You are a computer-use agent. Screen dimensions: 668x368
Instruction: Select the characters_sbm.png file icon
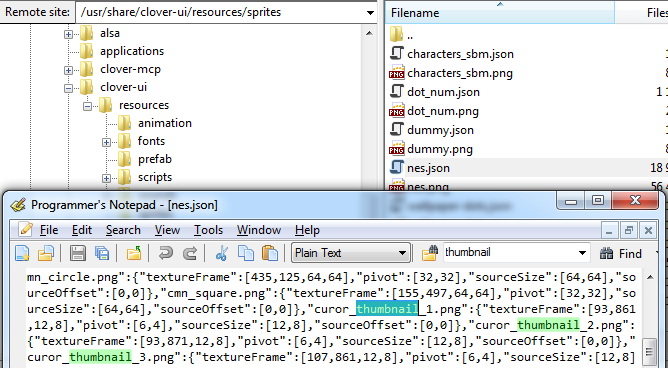(x=397, y=73)
